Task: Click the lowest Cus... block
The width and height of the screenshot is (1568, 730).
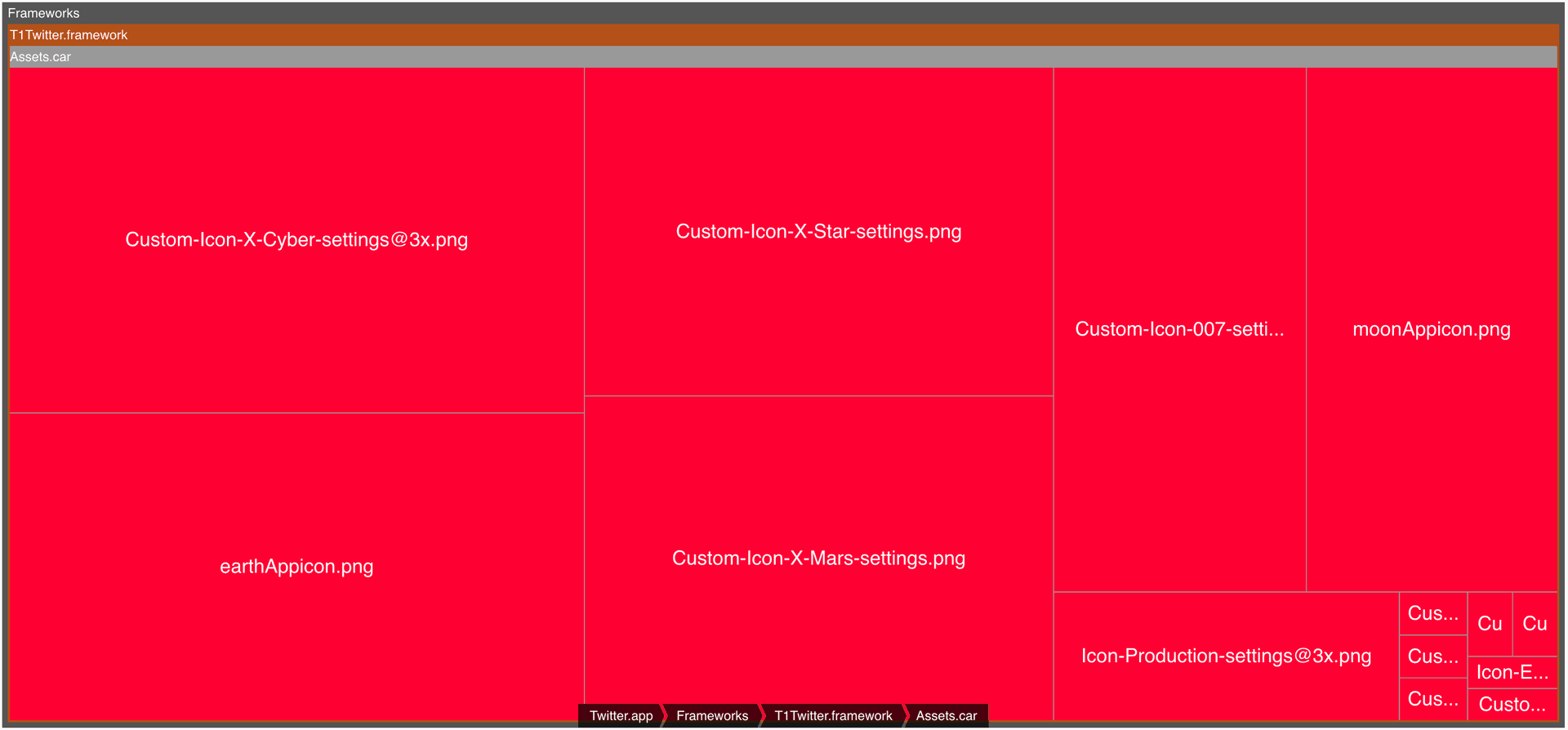Action: (1432, 699)
